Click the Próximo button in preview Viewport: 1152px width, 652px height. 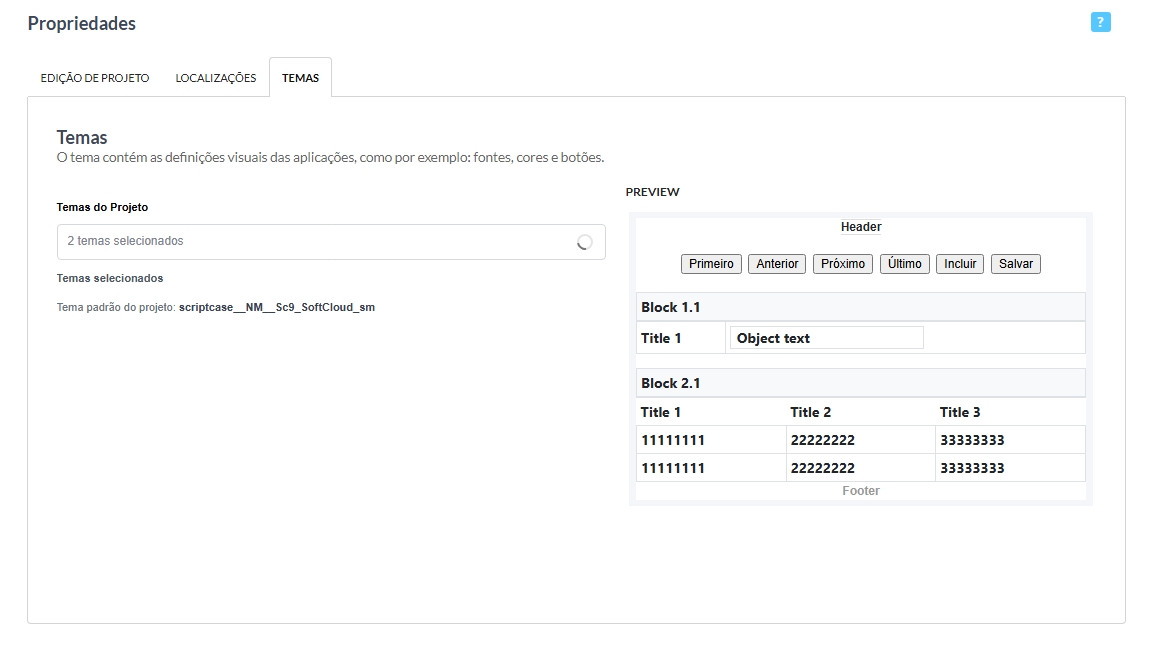[x=843, y=264]
